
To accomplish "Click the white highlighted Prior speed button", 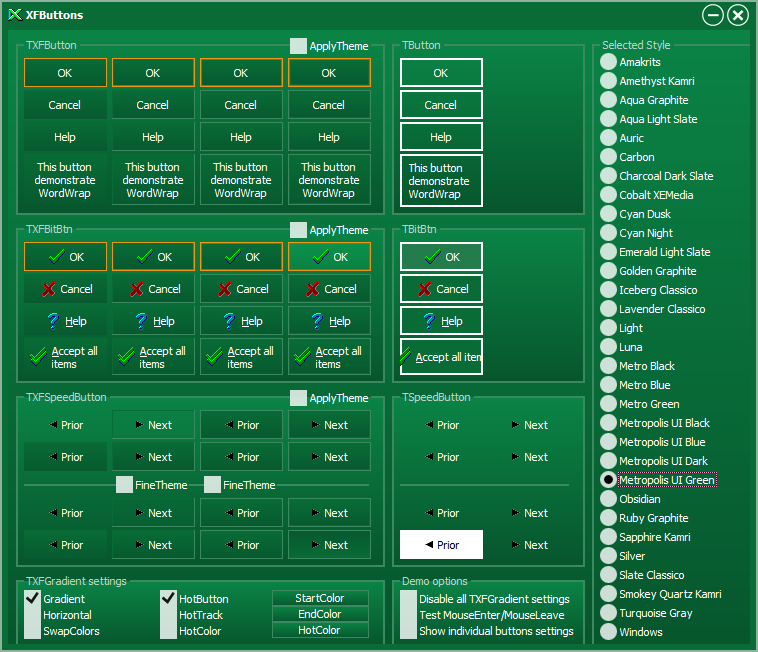I will 441,545.
